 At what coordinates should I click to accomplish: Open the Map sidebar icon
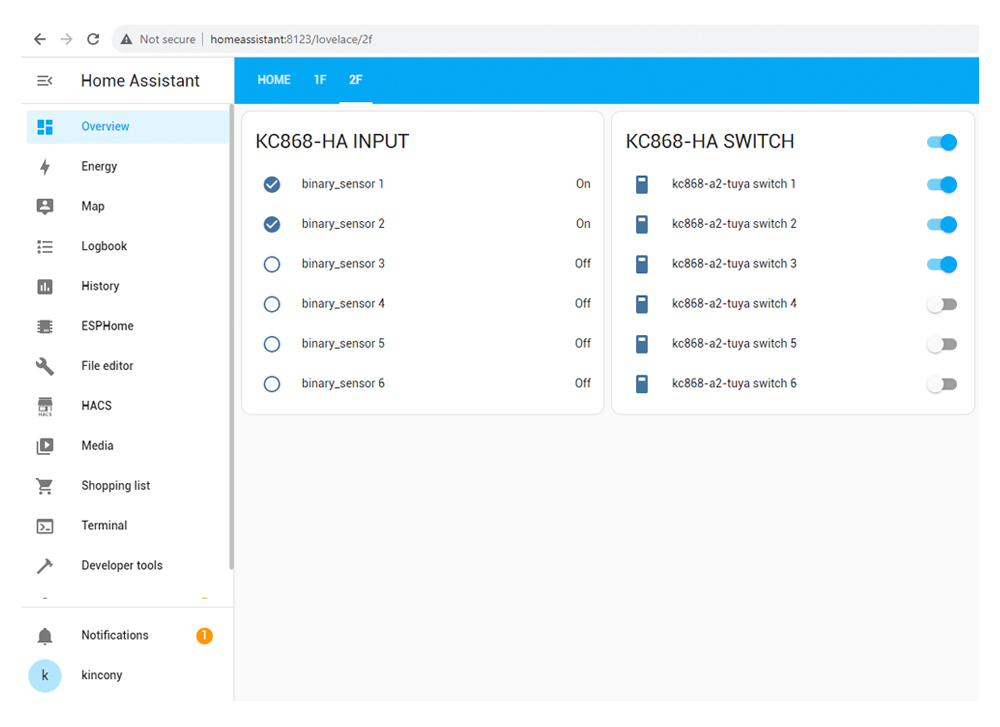pos(45,207)
